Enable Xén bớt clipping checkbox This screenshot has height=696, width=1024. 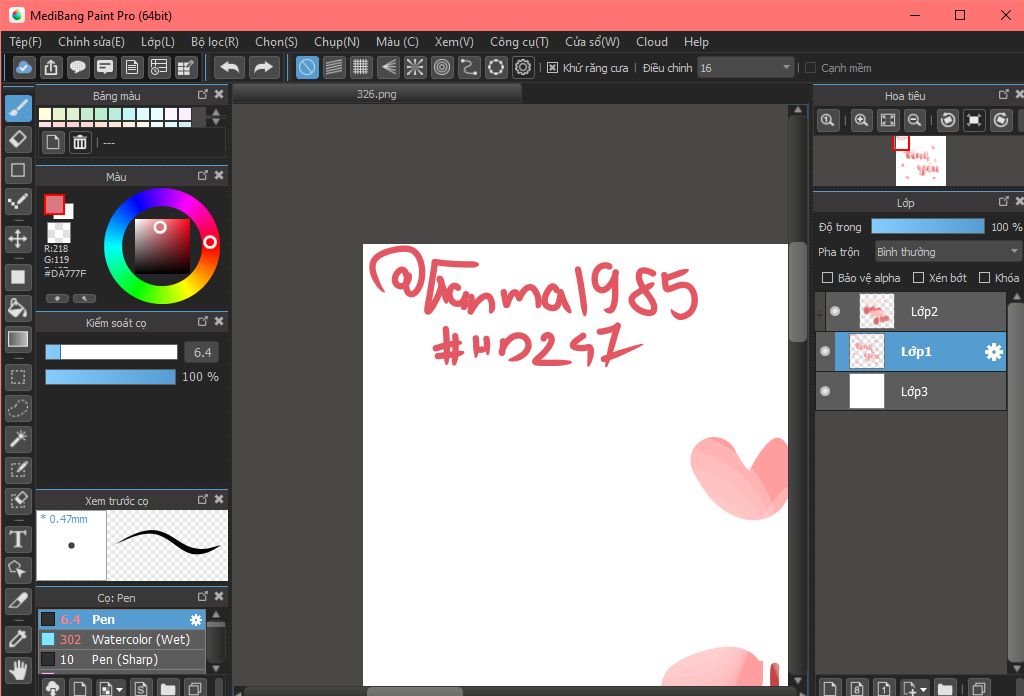(x=918, y=278)
